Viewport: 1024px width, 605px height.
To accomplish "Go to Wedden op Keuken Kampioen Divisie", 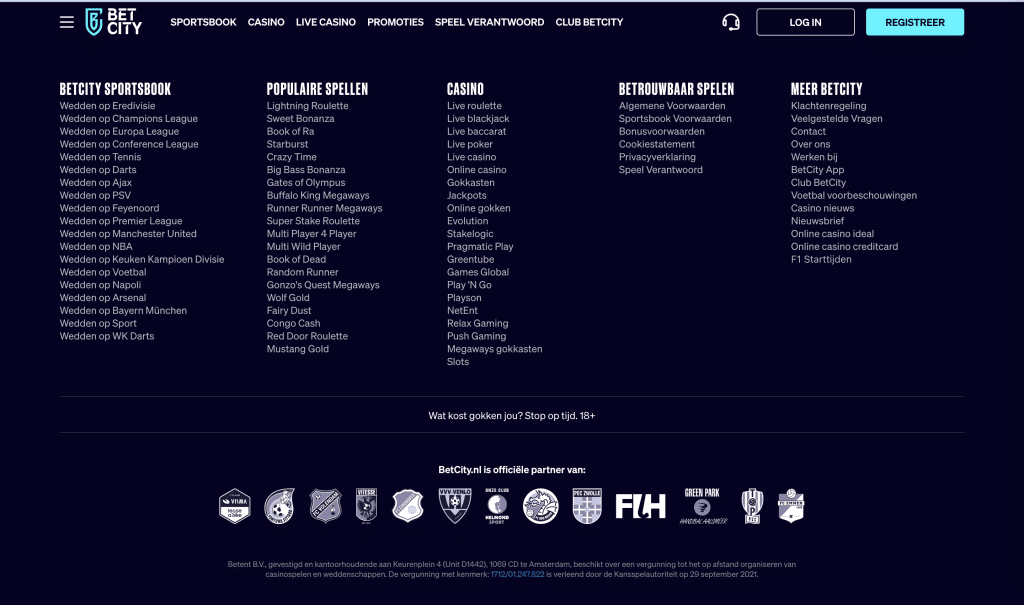I will click(x=142, y=259).
